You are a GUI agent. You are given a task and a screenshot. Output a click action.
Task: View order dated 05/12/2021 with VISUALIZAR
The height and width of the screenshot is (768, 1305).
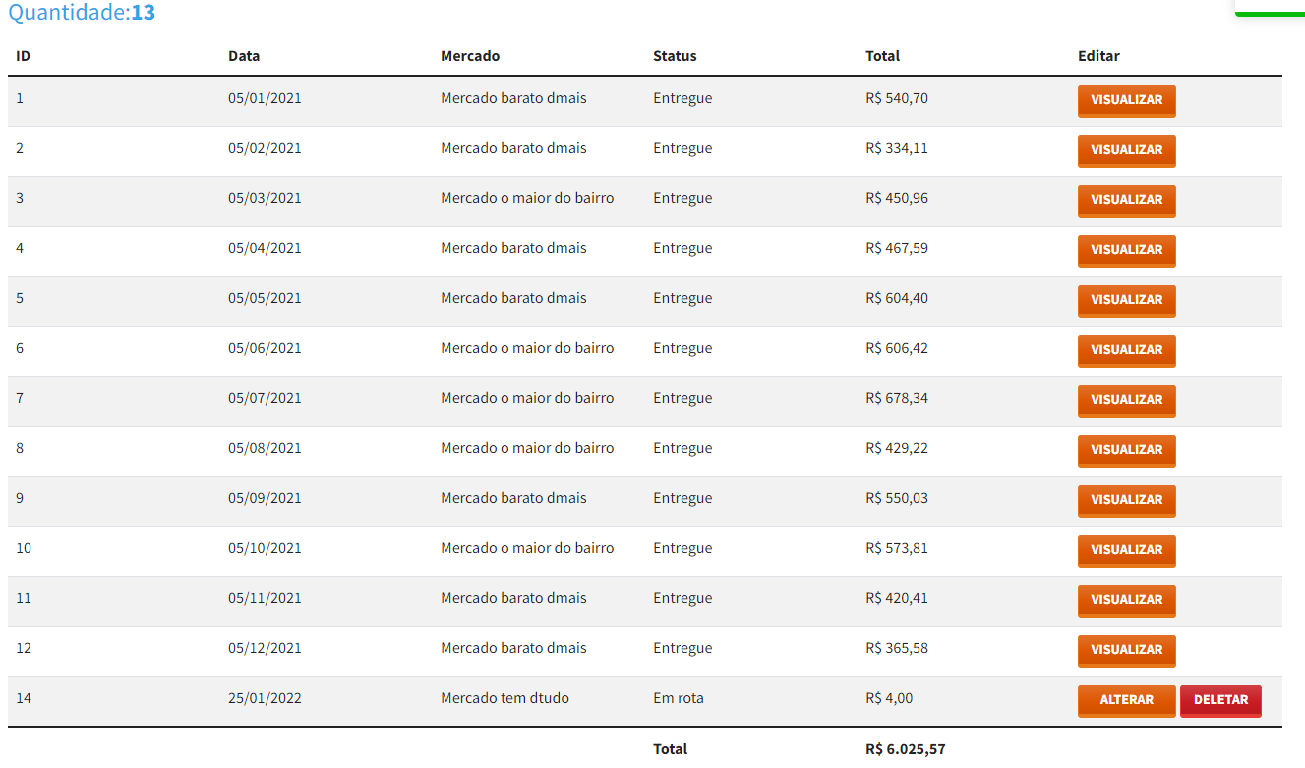click(1126, 651)
